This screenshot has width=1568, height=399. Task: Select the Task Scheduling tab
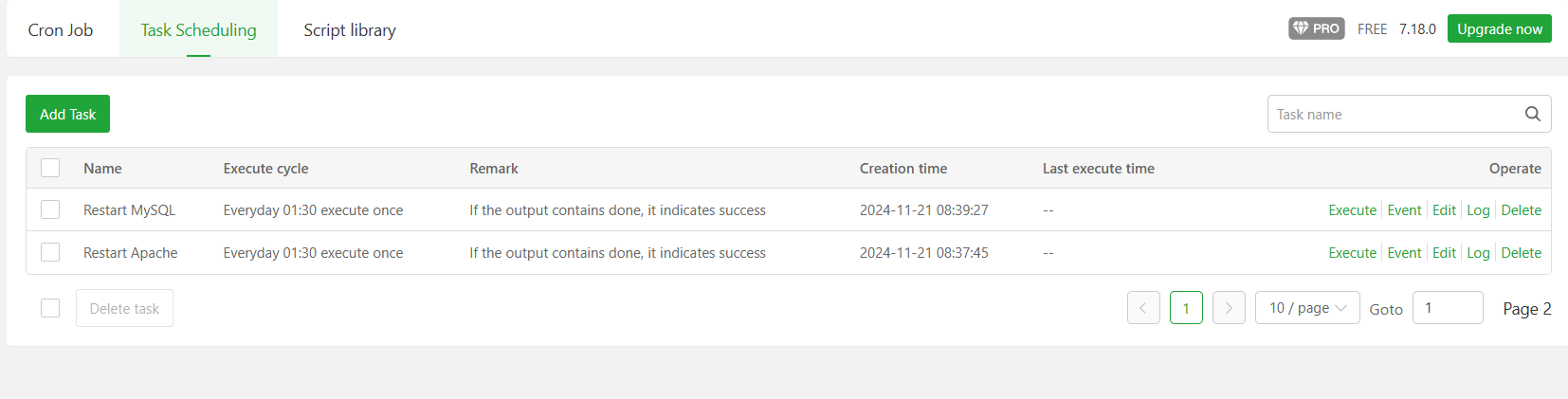198,29
